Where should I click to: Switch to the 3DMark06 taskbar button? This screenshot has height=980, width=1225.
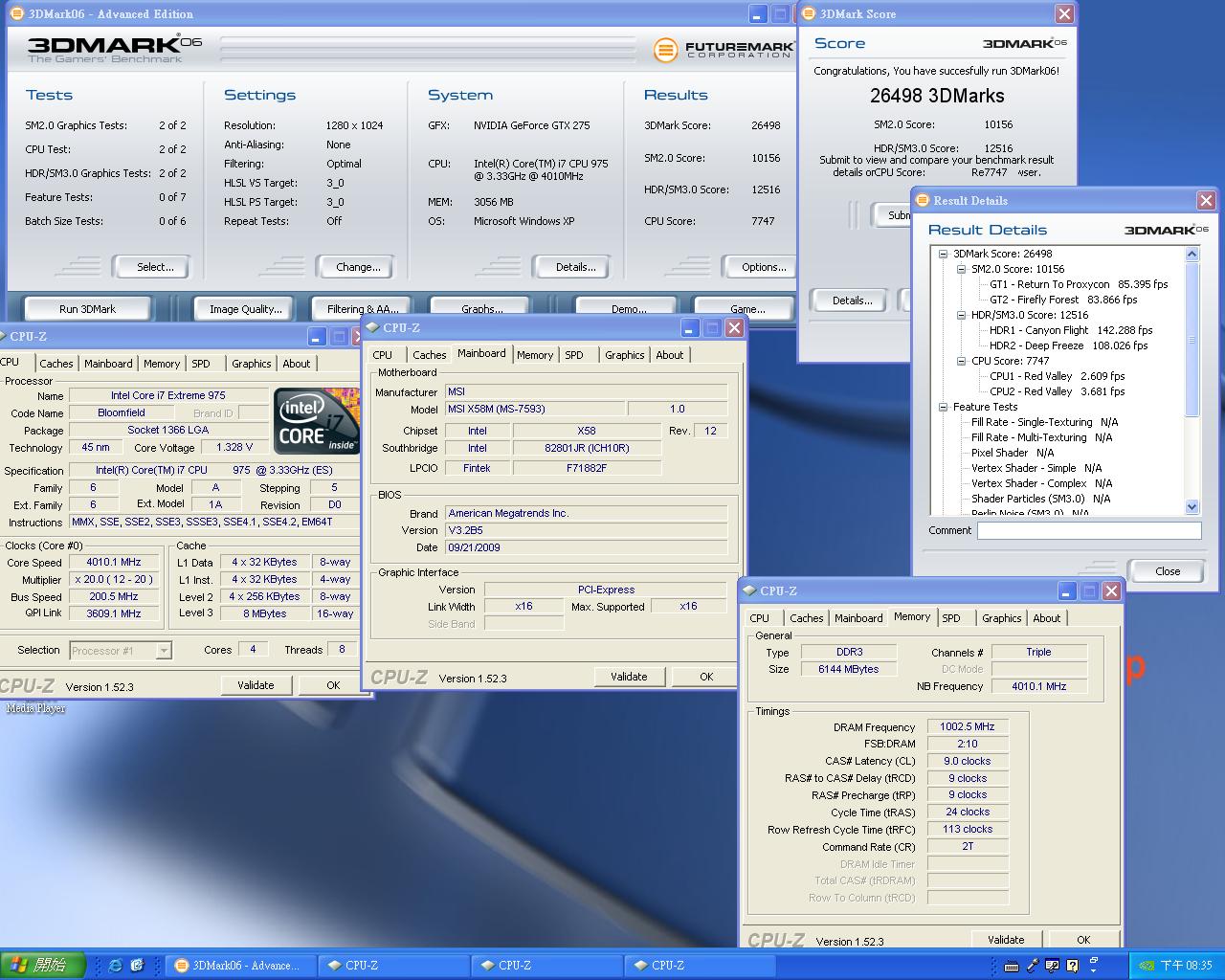pos(240,966)
